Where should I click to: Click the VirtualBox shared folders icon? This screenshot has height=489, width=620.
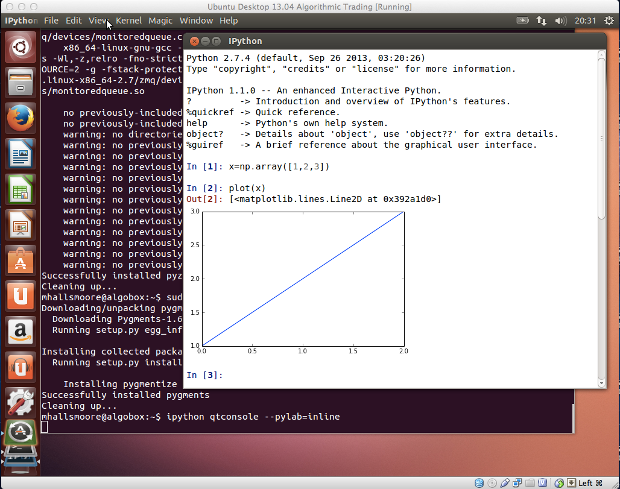click(530, 483)
